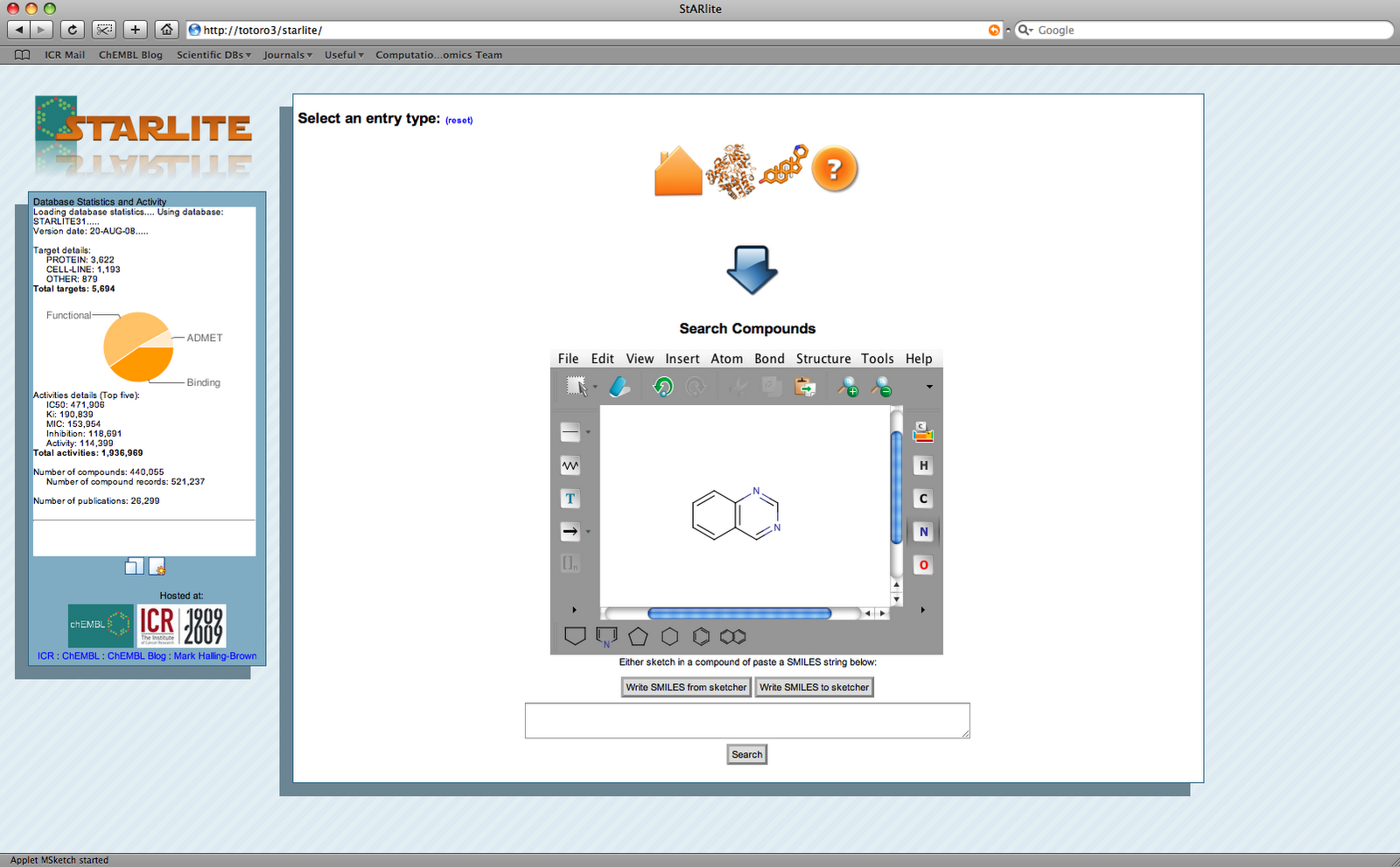Image resolution: width=1400 pixels, height=867 pixels.
Task: Click the sketcher horizontal scrollbar thumb
Action: 739,613
